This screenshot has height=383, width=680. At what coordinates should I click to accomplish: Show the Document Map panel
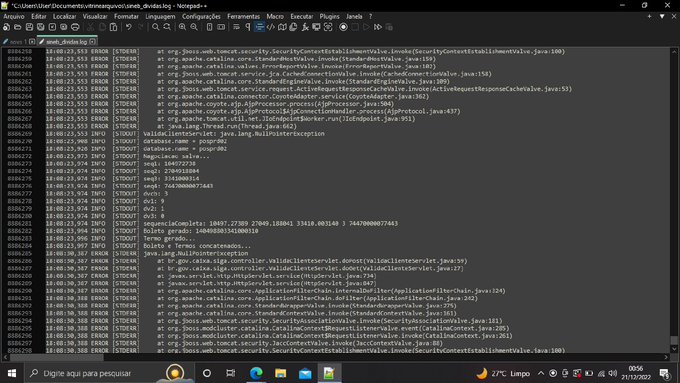[x=282, y=27]
